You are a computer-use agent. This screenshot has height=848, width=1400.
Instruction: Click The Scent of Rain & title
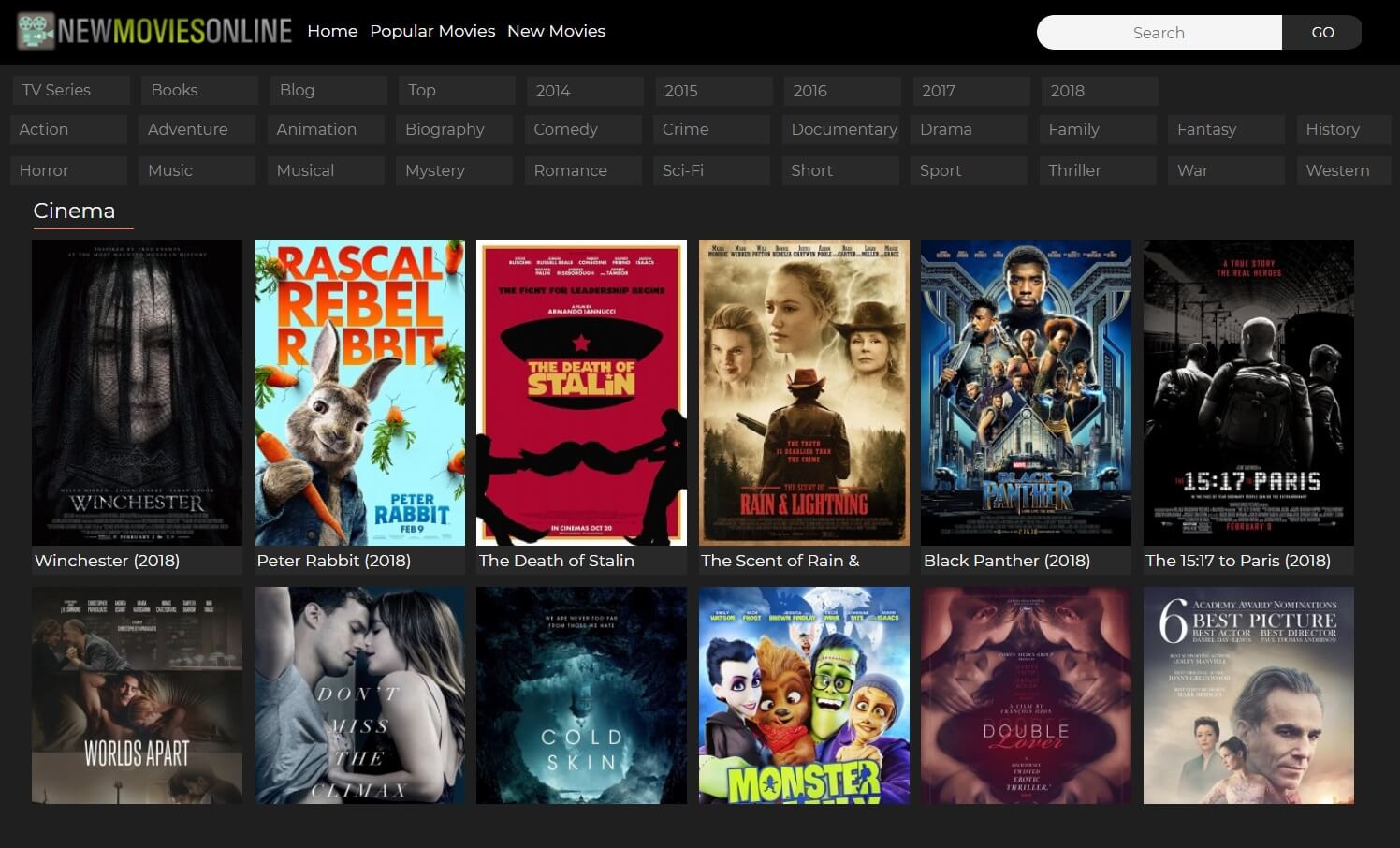780,561
